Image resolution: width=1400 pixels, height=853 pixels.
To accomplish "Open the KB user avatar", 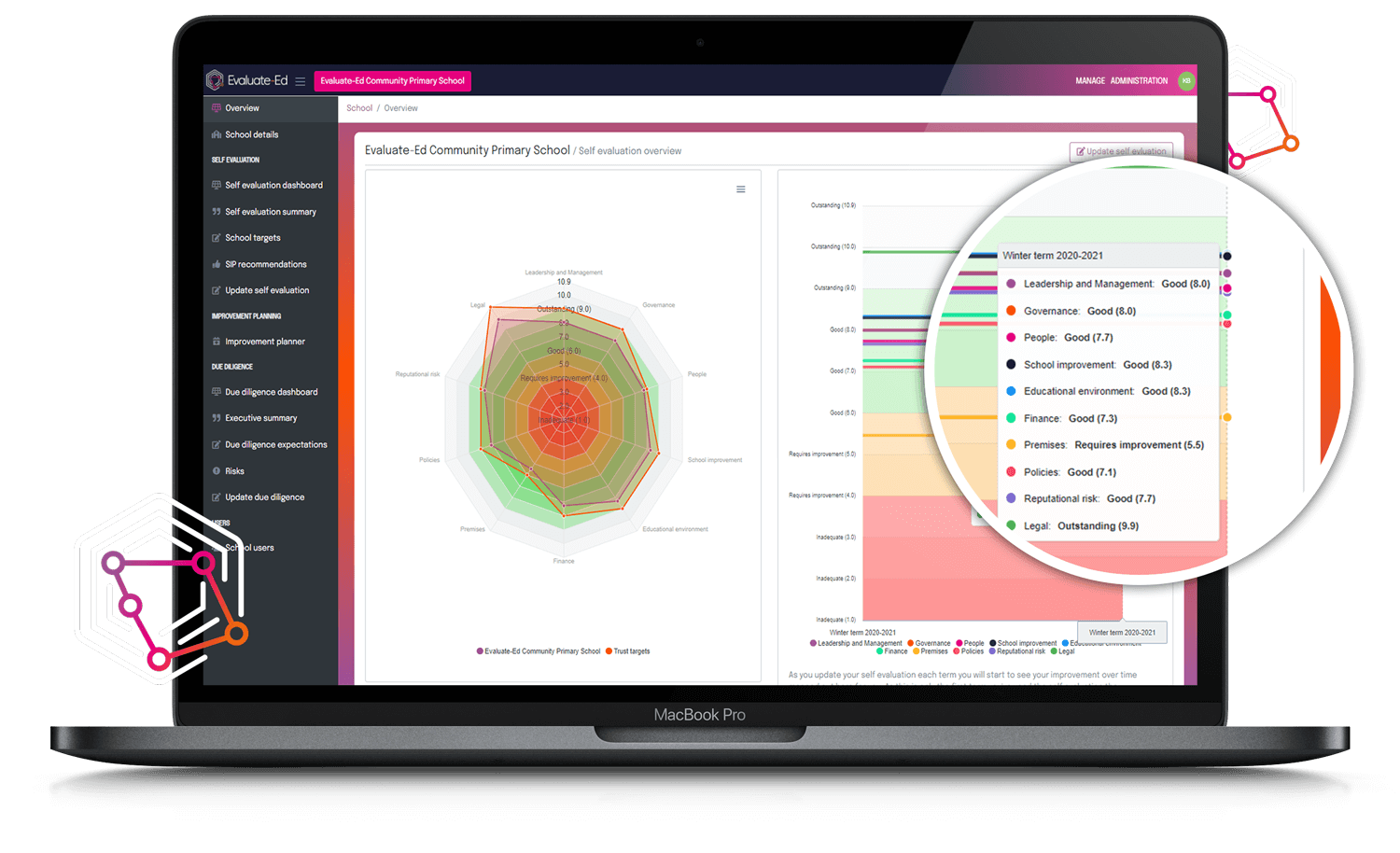I will (1186, 81).
